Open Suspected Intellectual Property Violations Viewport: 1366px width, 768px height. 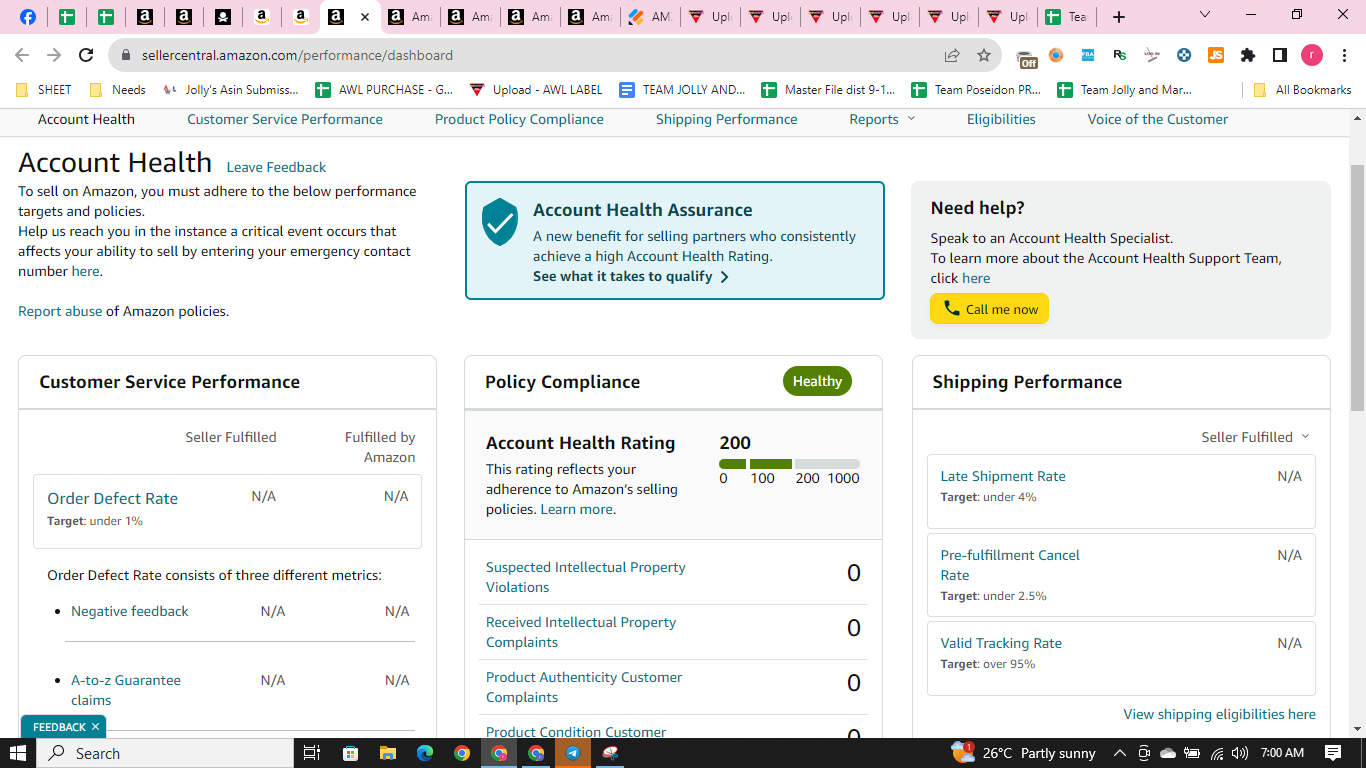tap(586, 577)
